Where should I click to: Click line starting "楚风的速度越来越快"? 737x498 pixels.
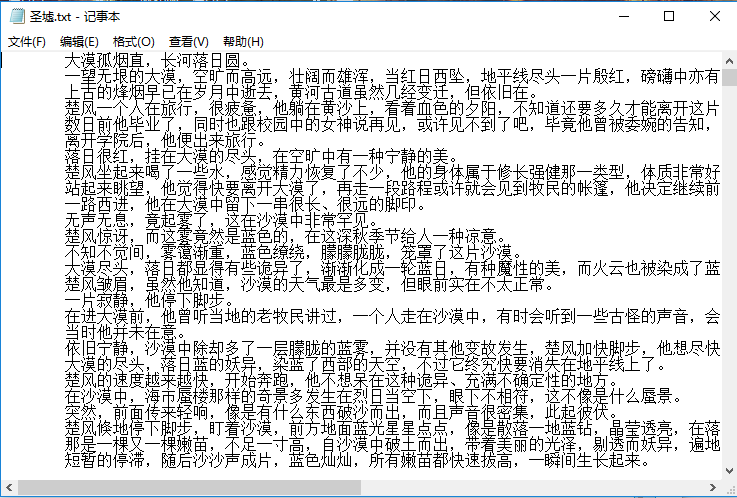(342, 380)
